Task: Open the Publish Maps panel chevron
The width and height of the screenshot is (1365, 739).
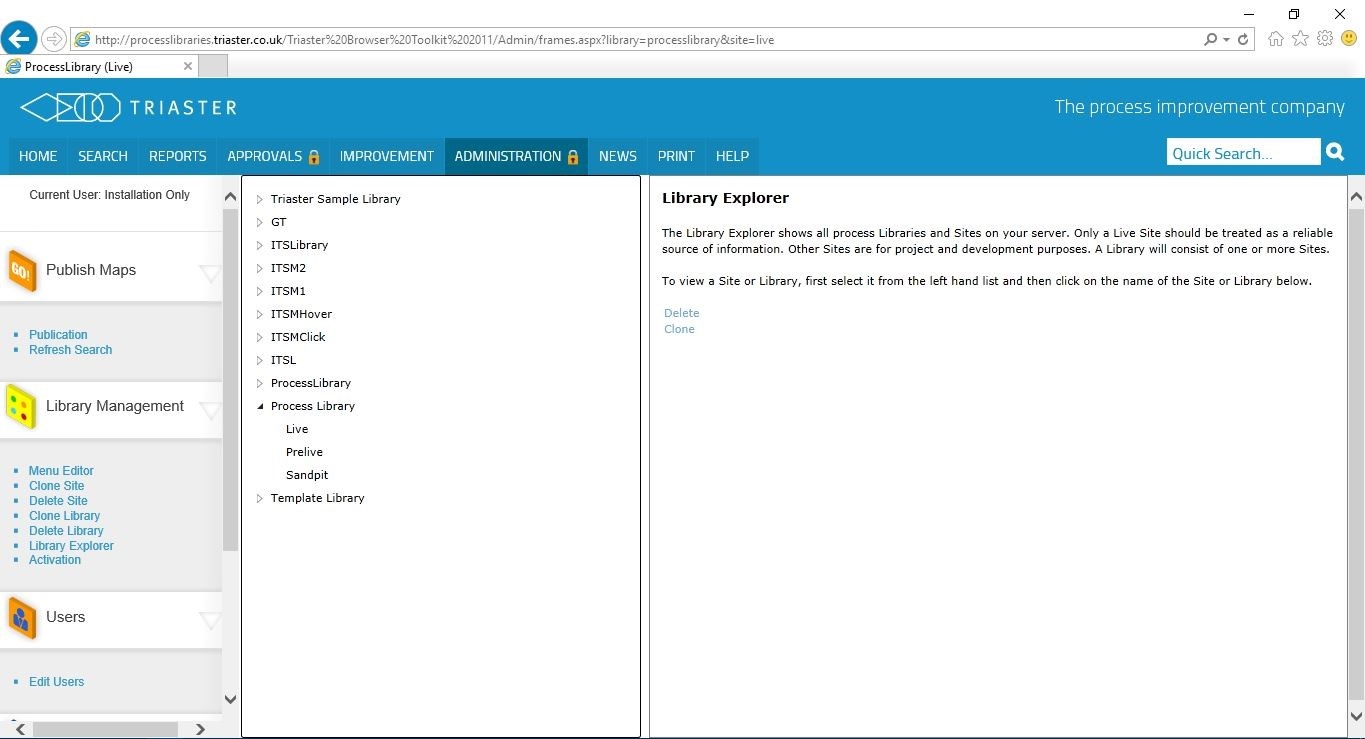Action: pos(209,269)
